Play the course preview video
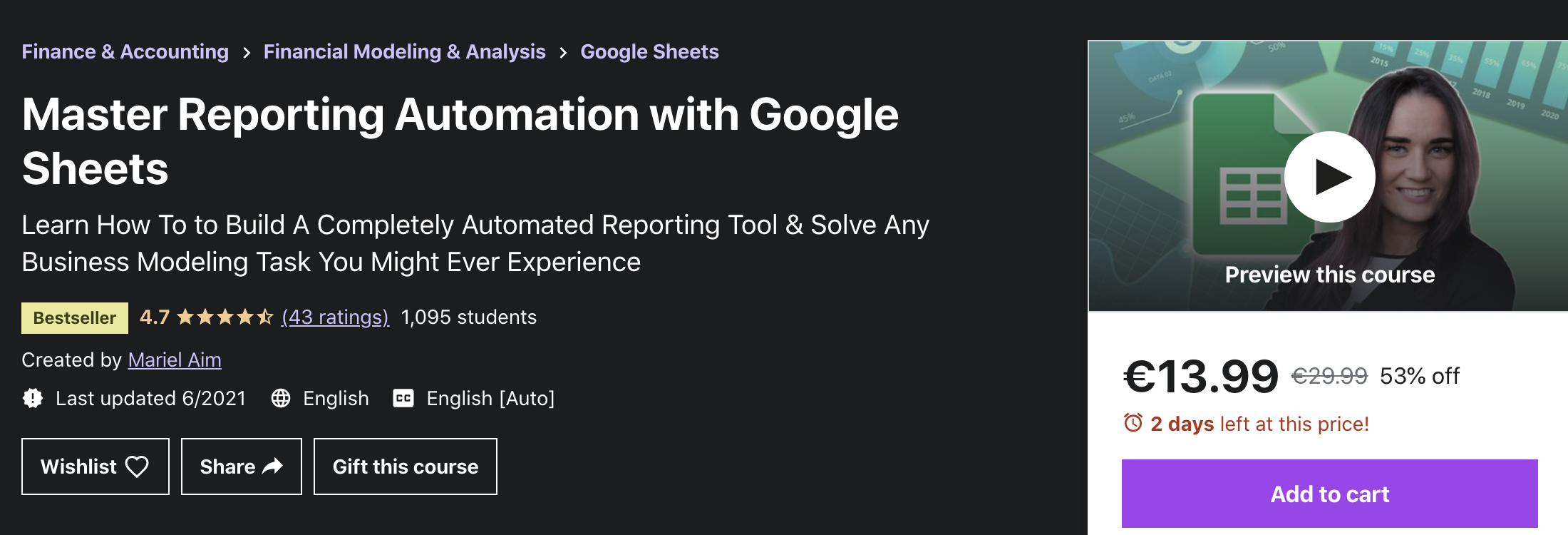1568x535 pixels. [x=1329, y=177]
